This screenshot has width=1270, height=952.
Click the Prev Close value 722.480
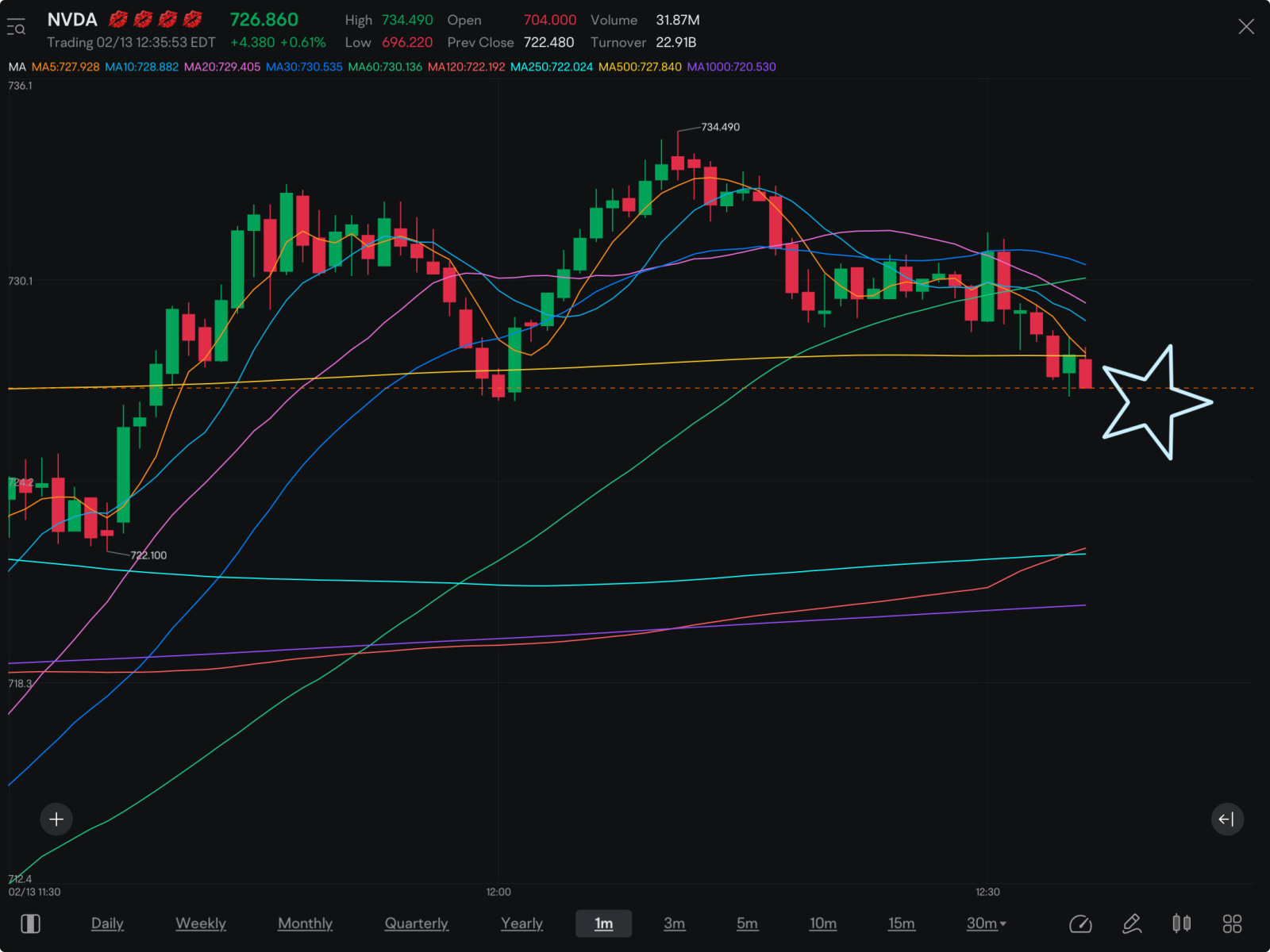coord(548,42)
